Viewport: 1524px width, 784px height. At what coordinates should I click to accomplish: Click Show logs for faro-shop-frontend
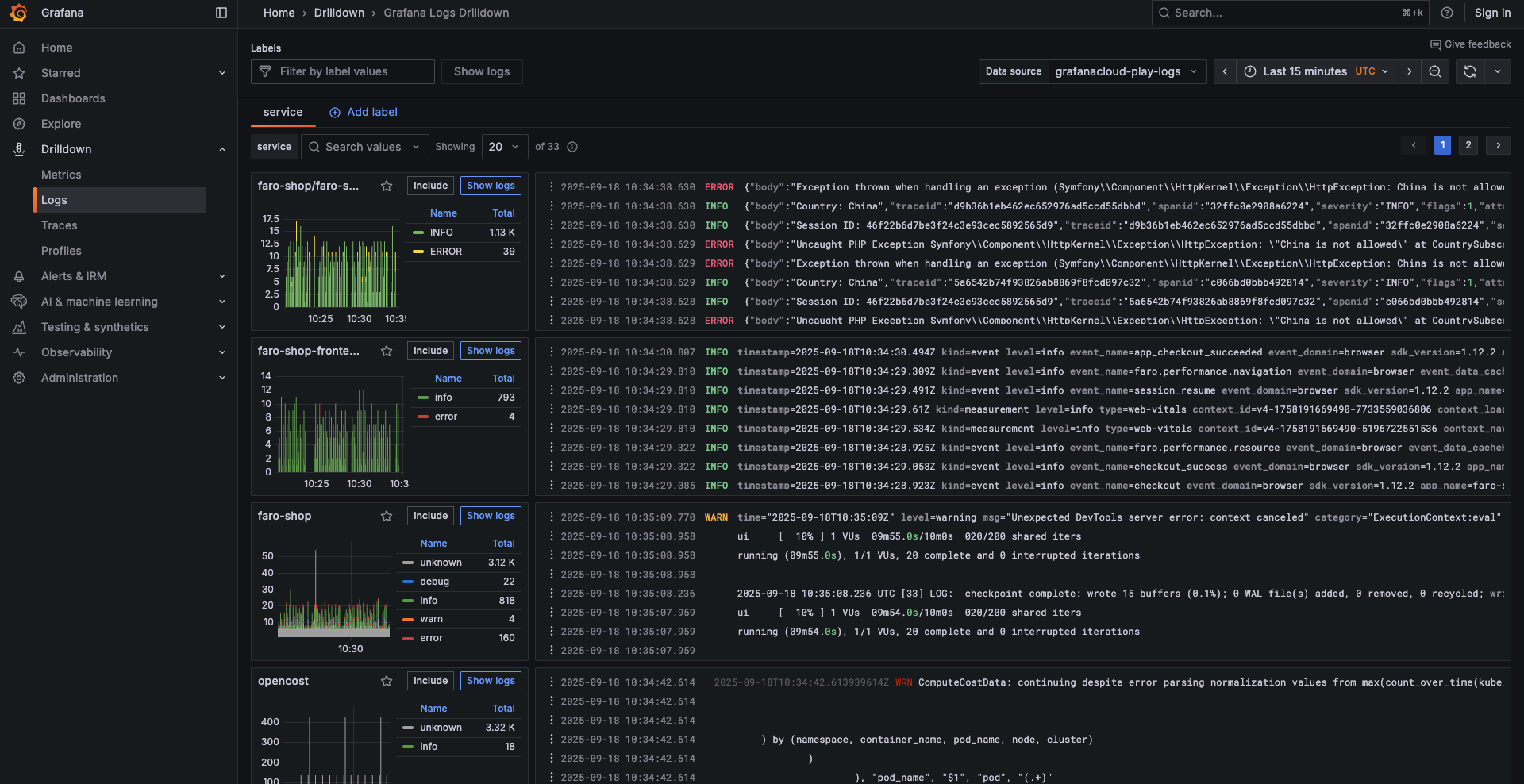491,351
